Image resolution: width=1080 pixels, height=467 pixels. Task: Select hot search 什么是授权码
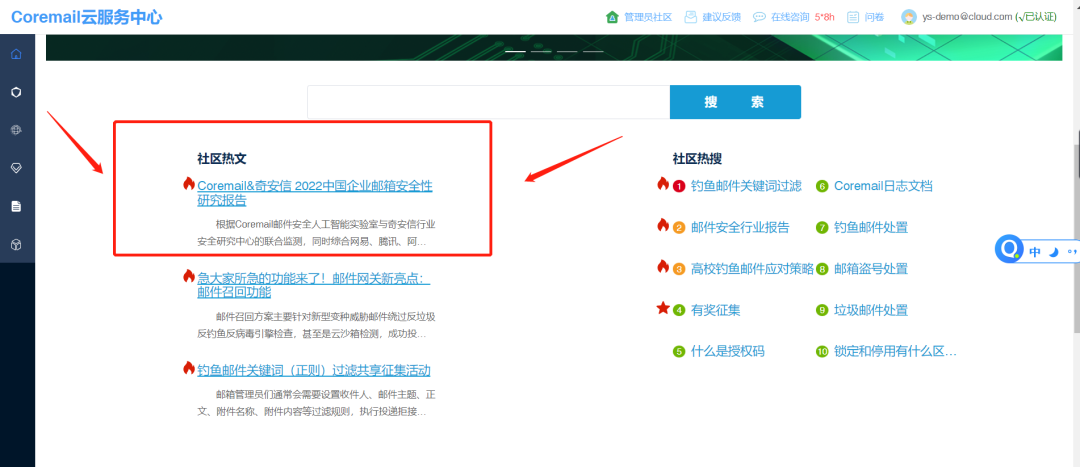tap(727, 351)
